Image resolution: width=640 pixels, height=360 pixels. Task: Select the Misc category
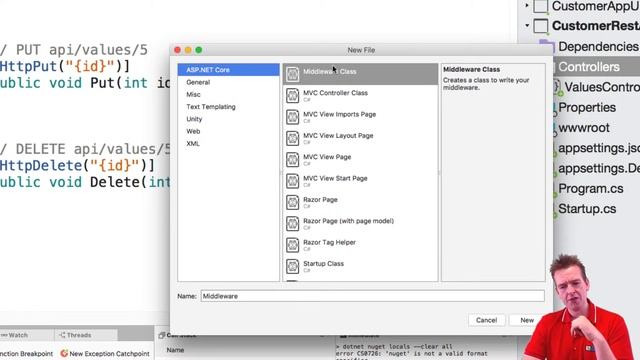point(193,94)
